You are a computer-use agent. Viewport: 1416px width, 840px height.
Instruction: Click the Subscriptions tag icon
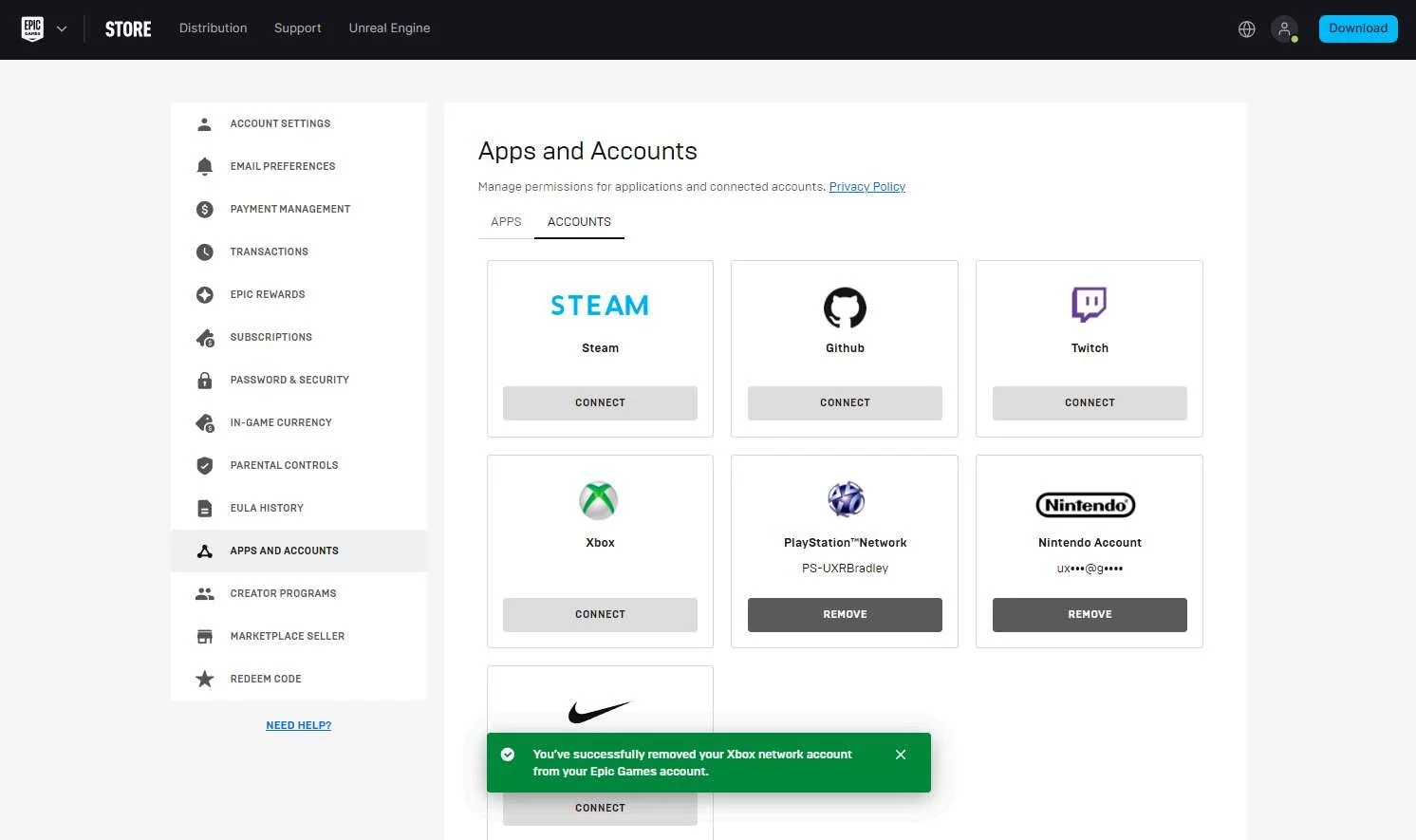point(205,338)
